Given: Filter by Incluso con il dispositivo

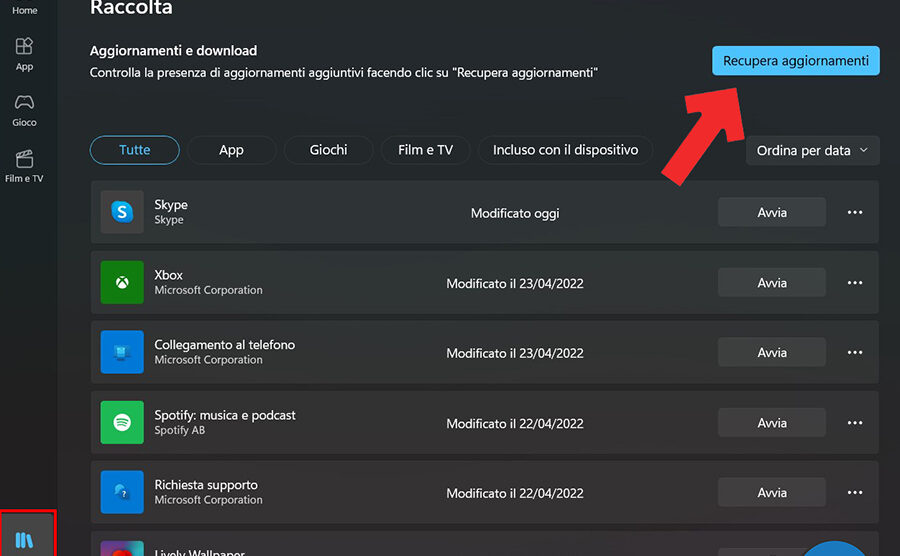Looking at the screenshot, I should (565, 150).
